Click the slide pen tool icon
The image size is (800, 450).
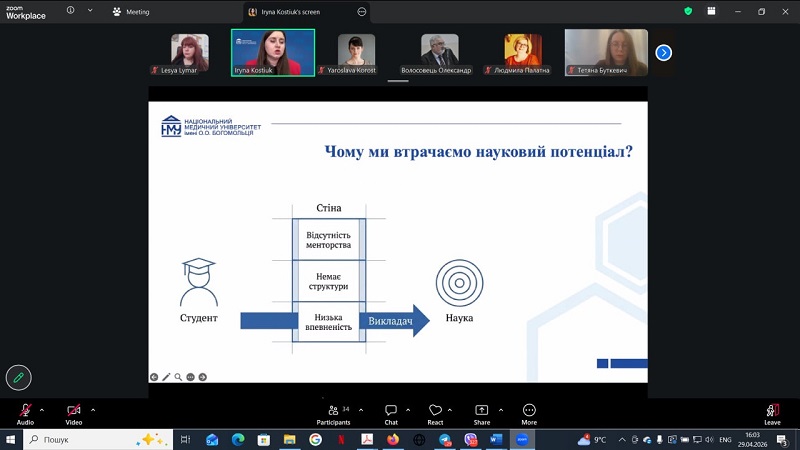[x=166, y=377]
